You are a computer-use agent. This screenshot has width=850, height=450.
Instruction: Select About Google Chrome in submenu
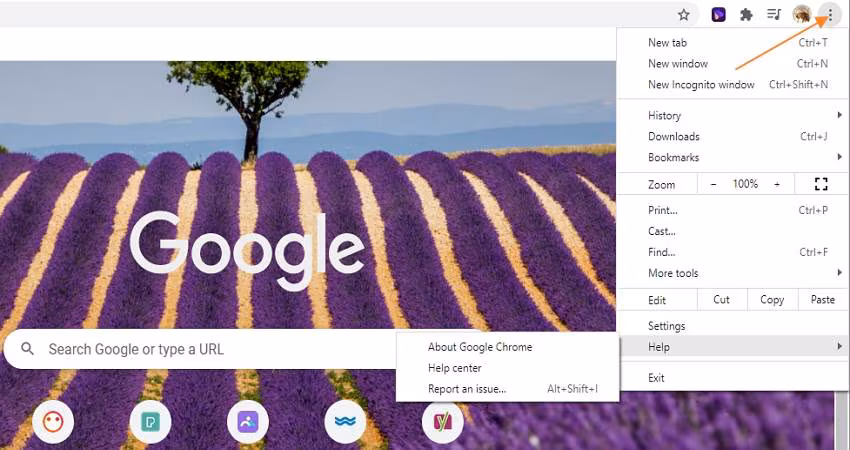click(x=507, y=347)
